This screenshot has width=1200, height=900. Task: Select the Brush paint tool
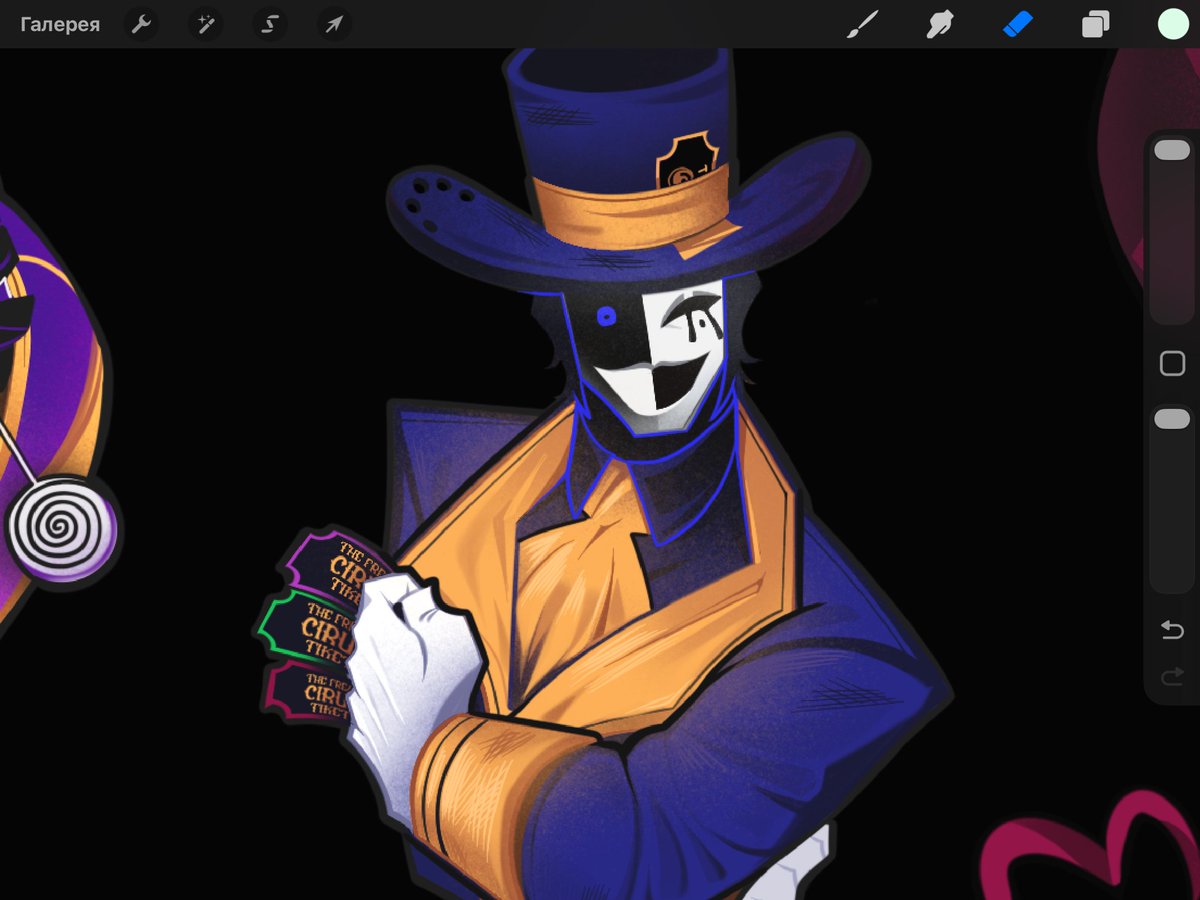point(861,24)
